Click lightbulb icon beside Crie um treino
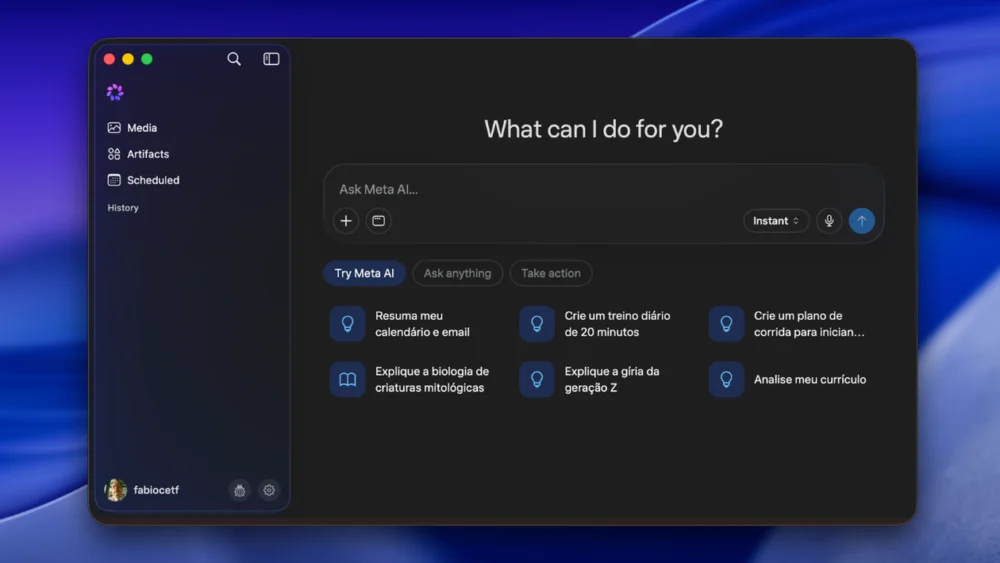This screenshot has width=1000, height=563. pos(537,324)
